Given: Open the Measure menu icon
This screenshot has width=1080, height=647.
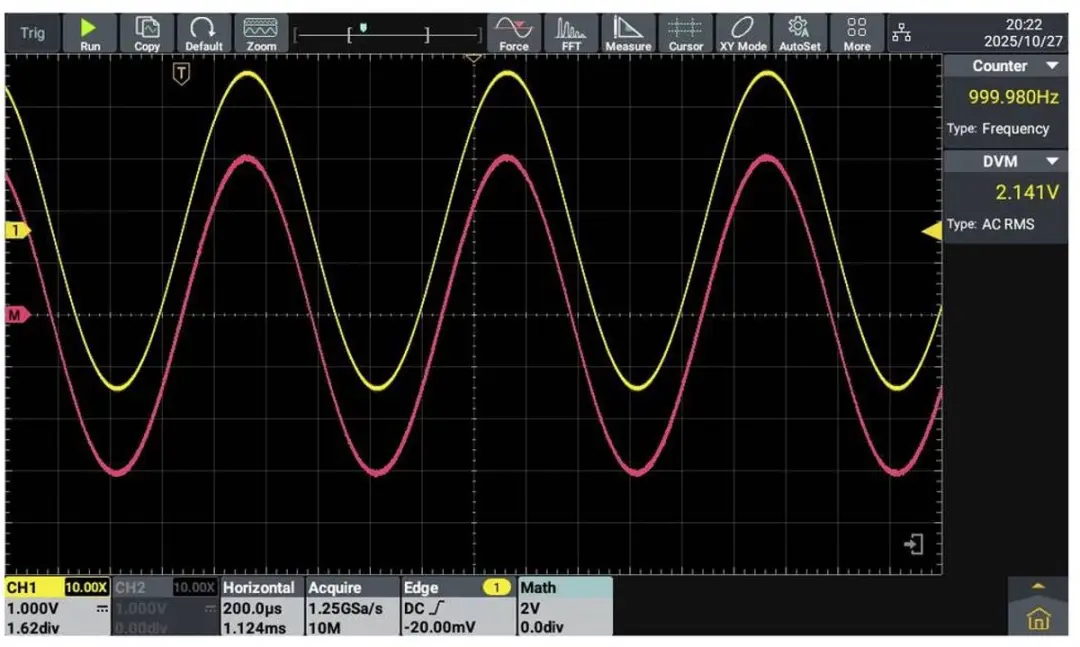Looking at the screenshot, I should (628, 34).
